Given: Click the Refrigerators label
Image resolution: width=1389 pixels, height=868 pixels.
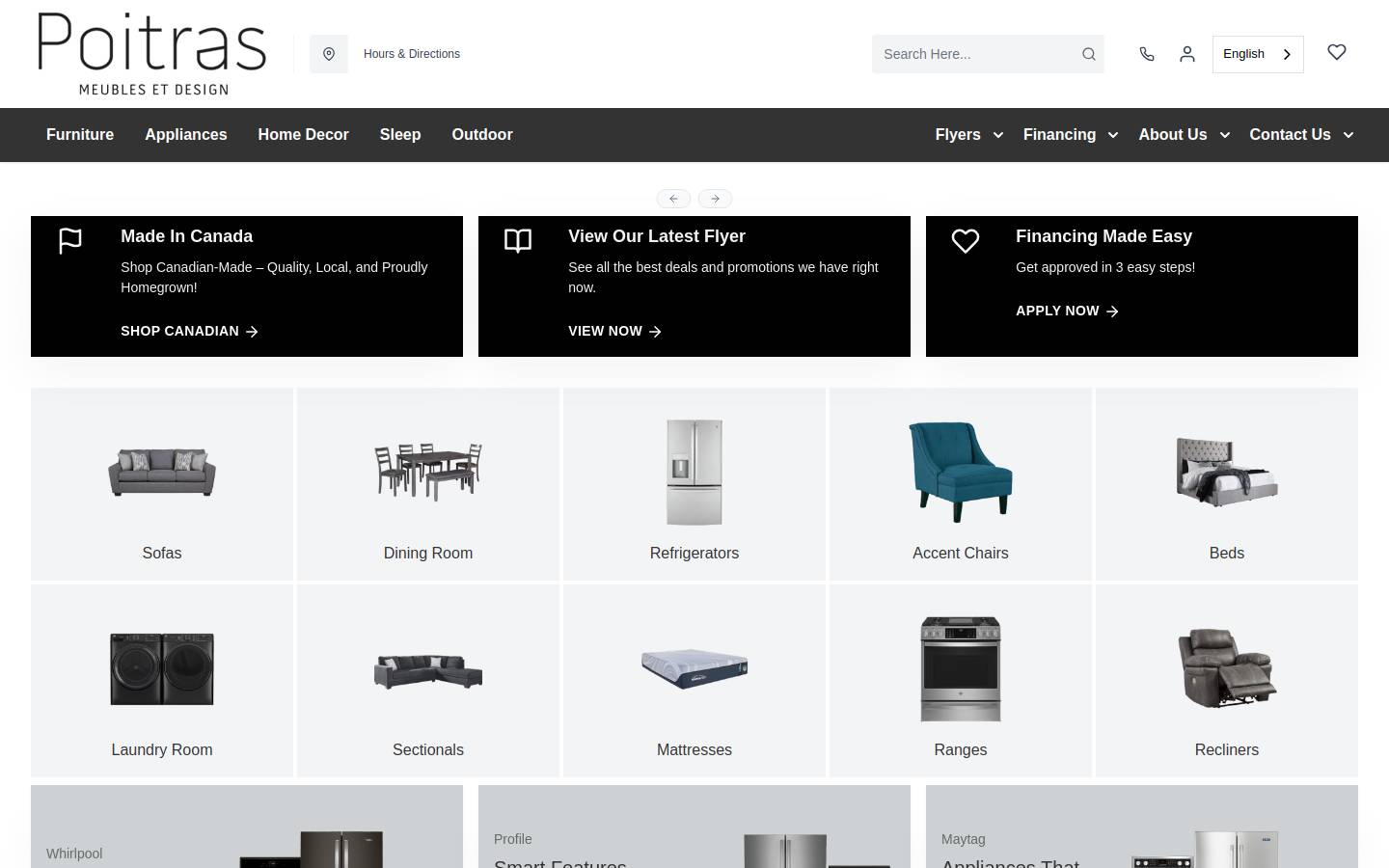Looking at the screenshot, I should coord(694,554).
